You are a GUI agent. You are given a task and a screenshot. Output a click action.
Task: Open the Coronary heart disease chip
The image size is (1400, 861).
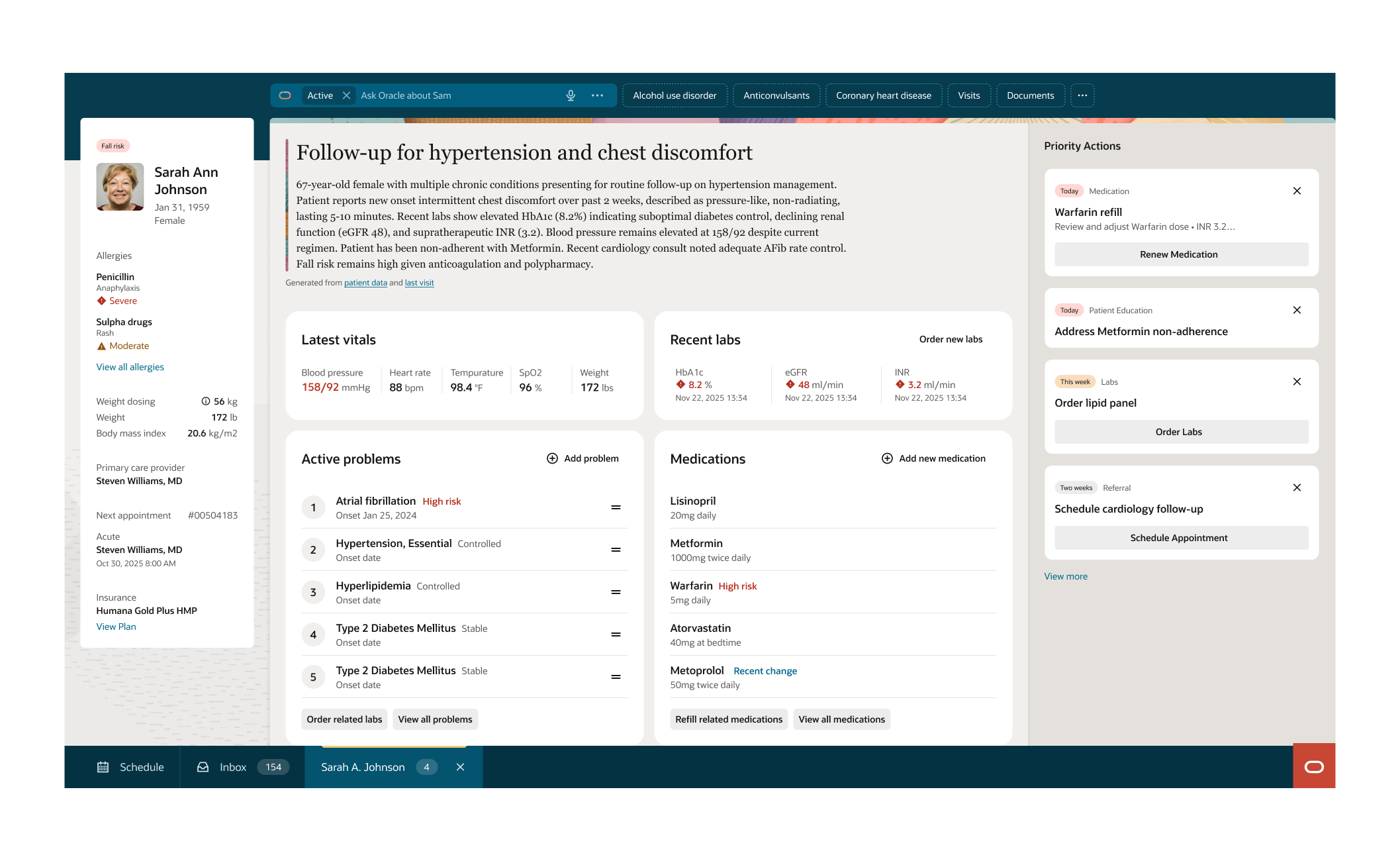click(x=883, y=95)
